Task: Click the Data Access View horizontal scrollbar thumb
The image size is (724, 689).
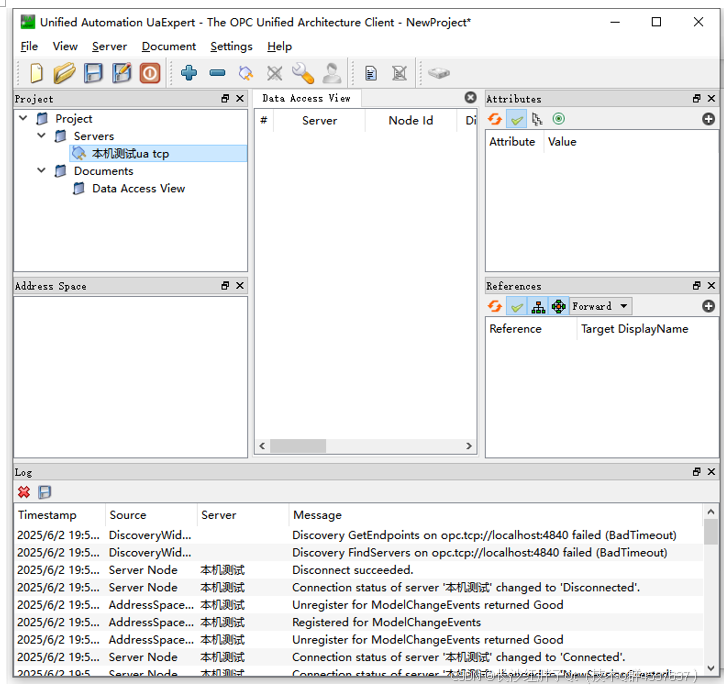Action: [298, 446]
